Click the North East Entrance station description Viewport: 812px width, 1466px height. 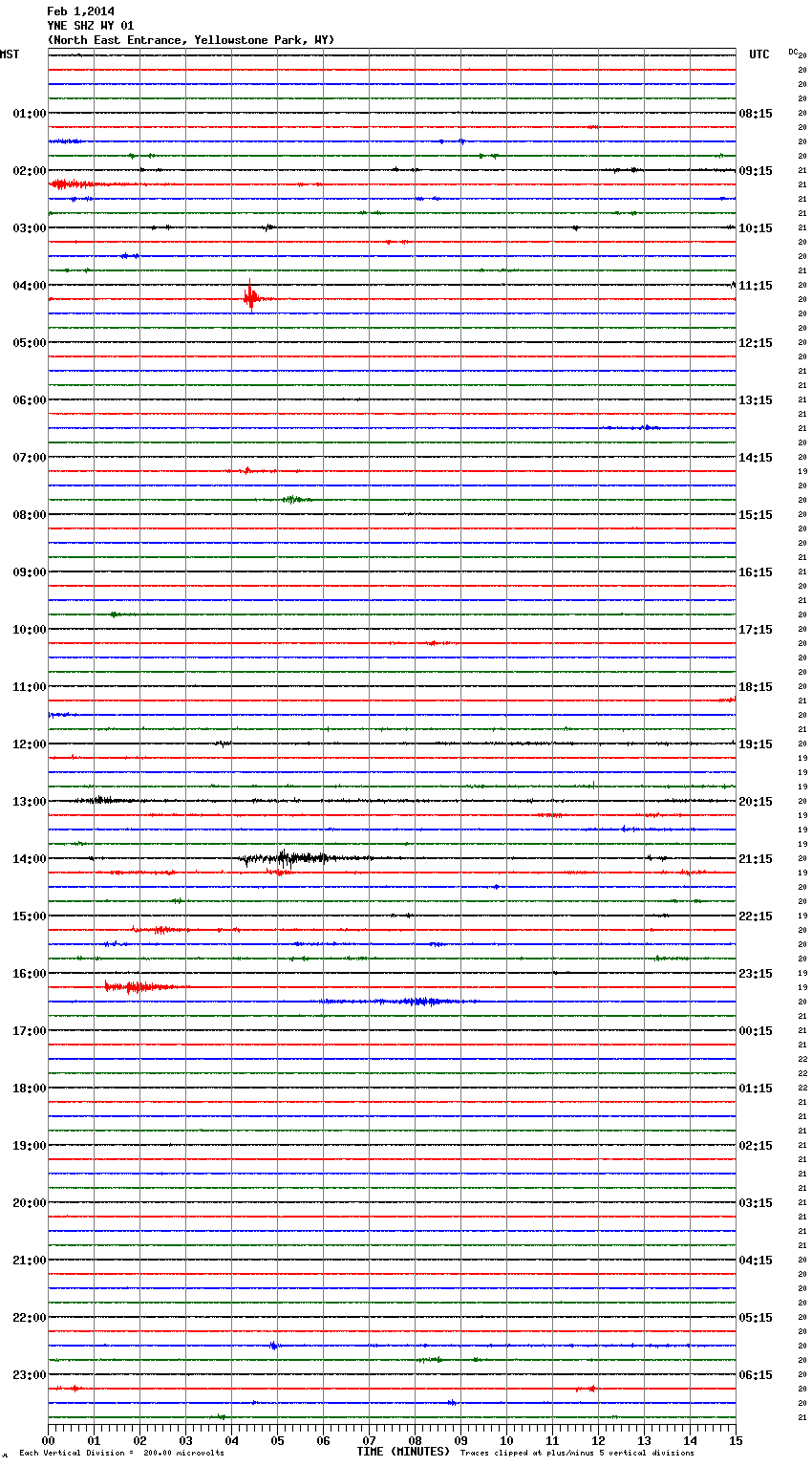click(x=191, y=40)
